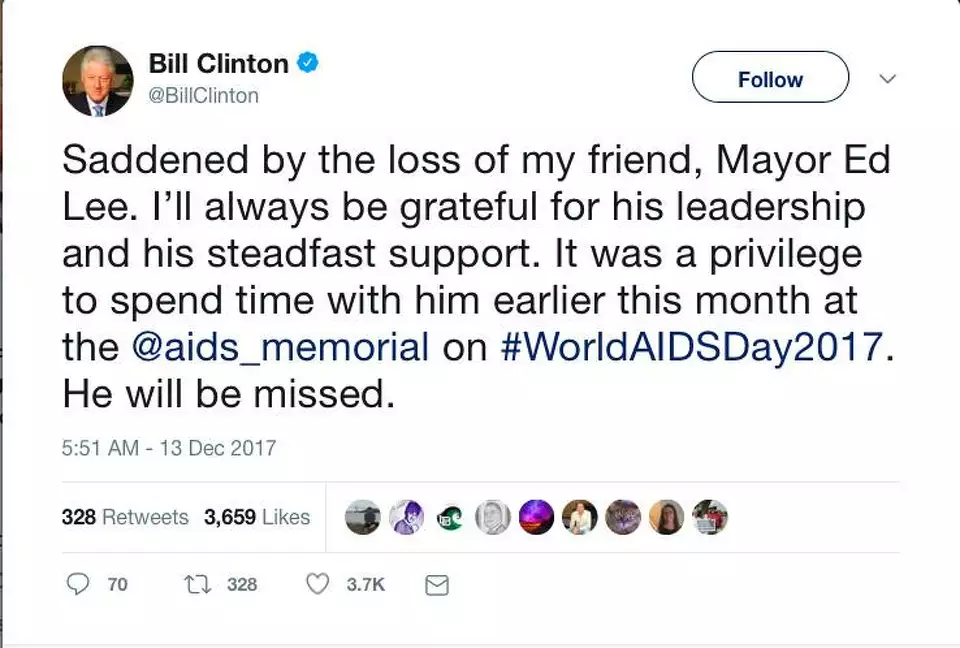Open Bill Clinton's profile picture
Screen dimensions: 960x648
pyautogui.click(x=97, y=81)
